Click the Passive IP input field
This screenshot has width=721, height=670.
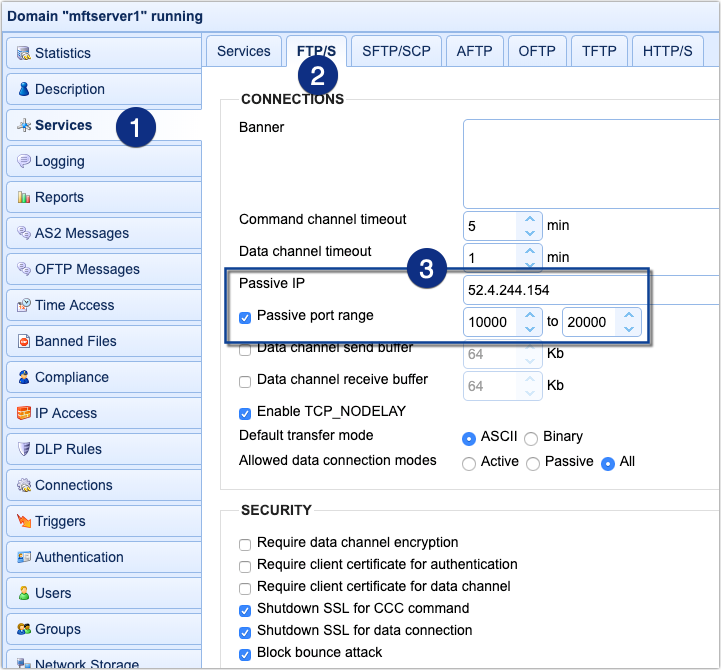click(591, 290)
